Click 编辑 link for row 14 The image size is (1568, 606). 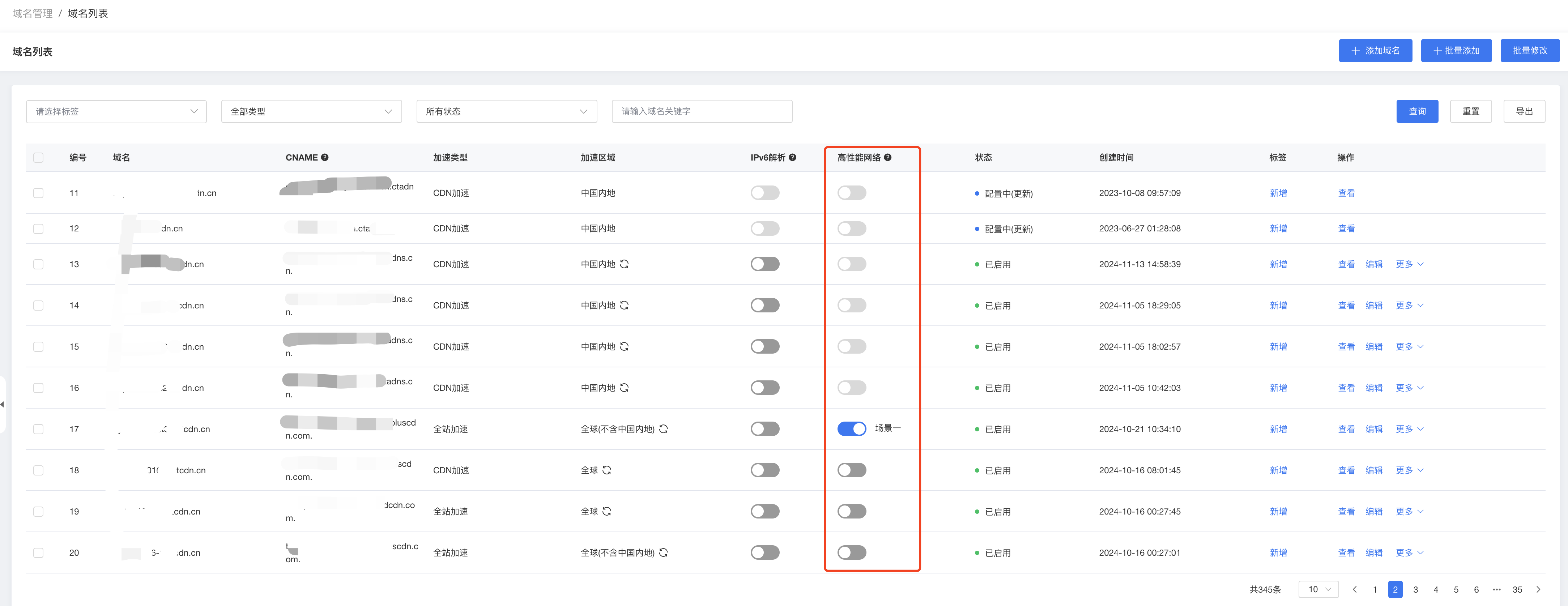click(x=1374, y=306)
